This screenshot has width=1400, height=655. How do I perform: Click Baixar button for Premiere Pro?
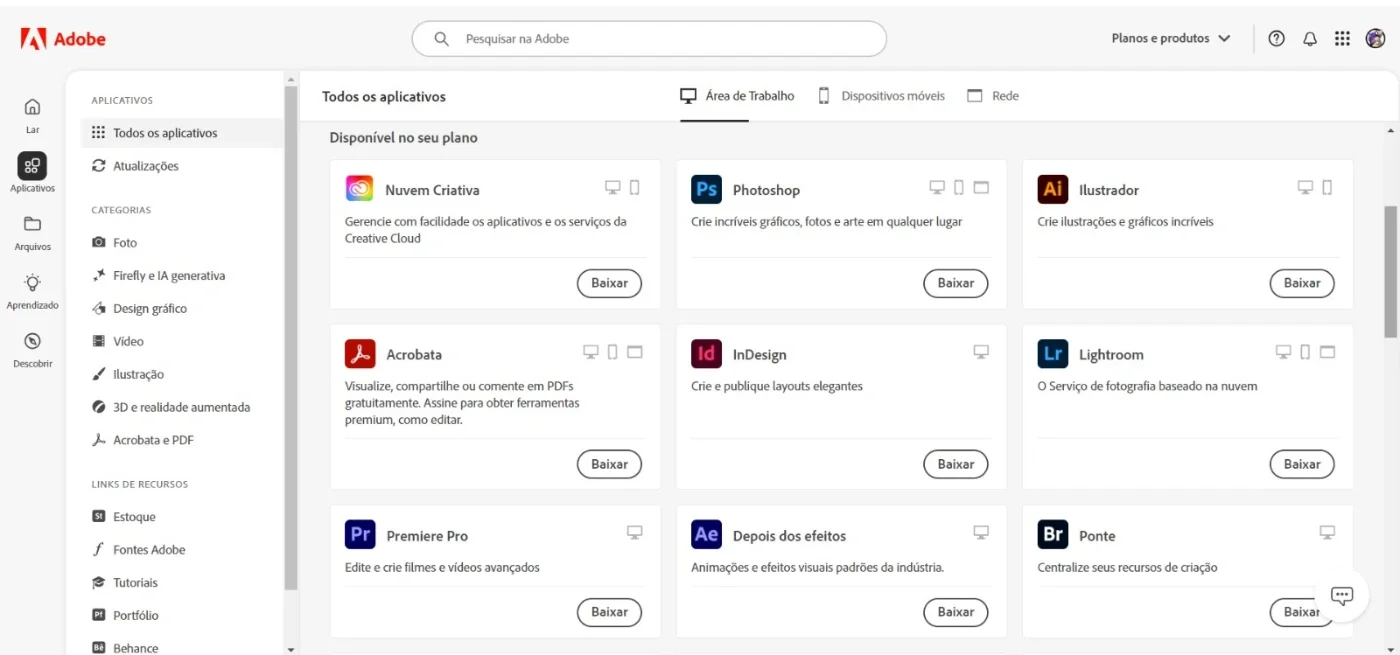[609, 612]
